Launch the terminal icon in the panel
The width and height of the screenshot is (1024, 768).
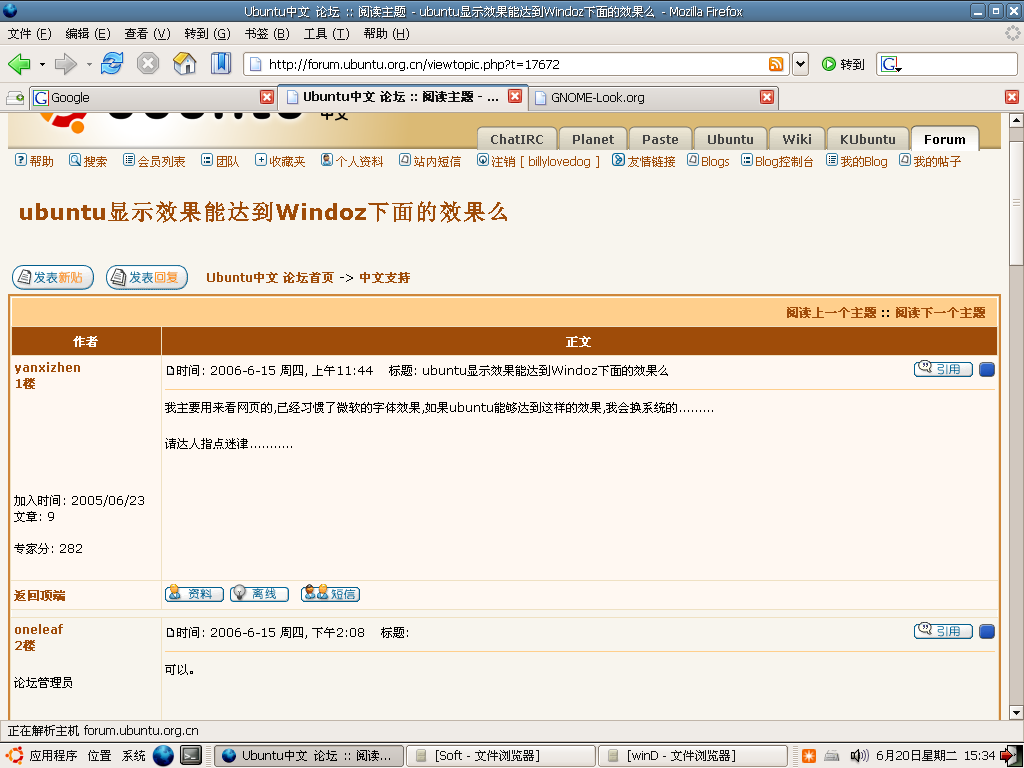191,756
